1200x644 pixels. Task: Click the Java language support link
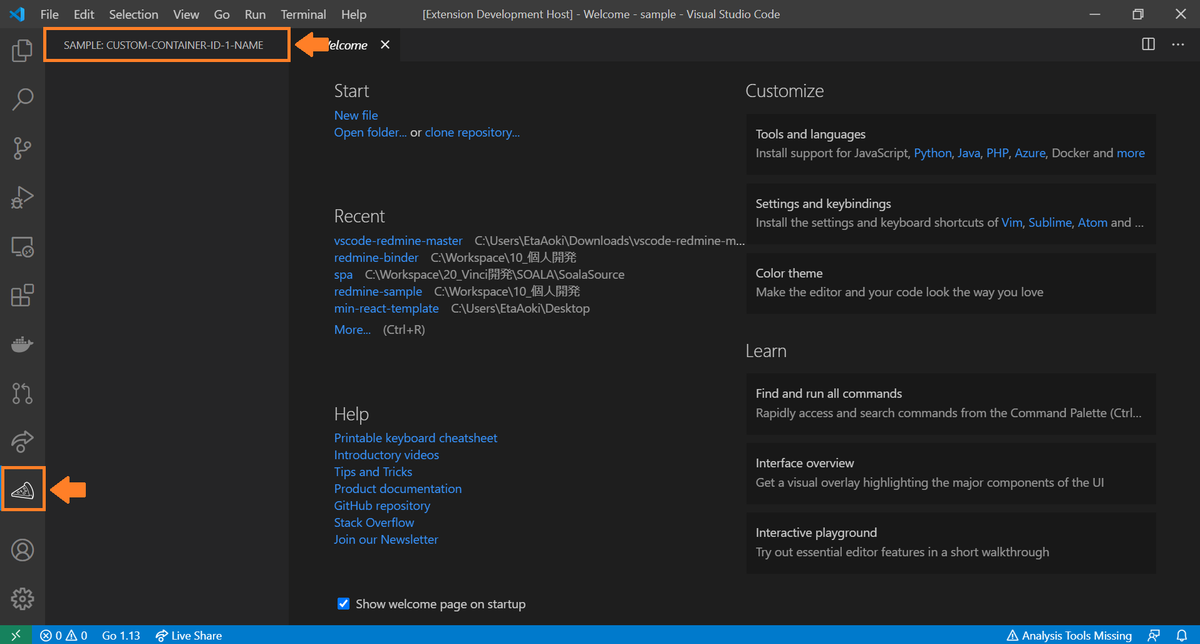(x=968, y=153)
